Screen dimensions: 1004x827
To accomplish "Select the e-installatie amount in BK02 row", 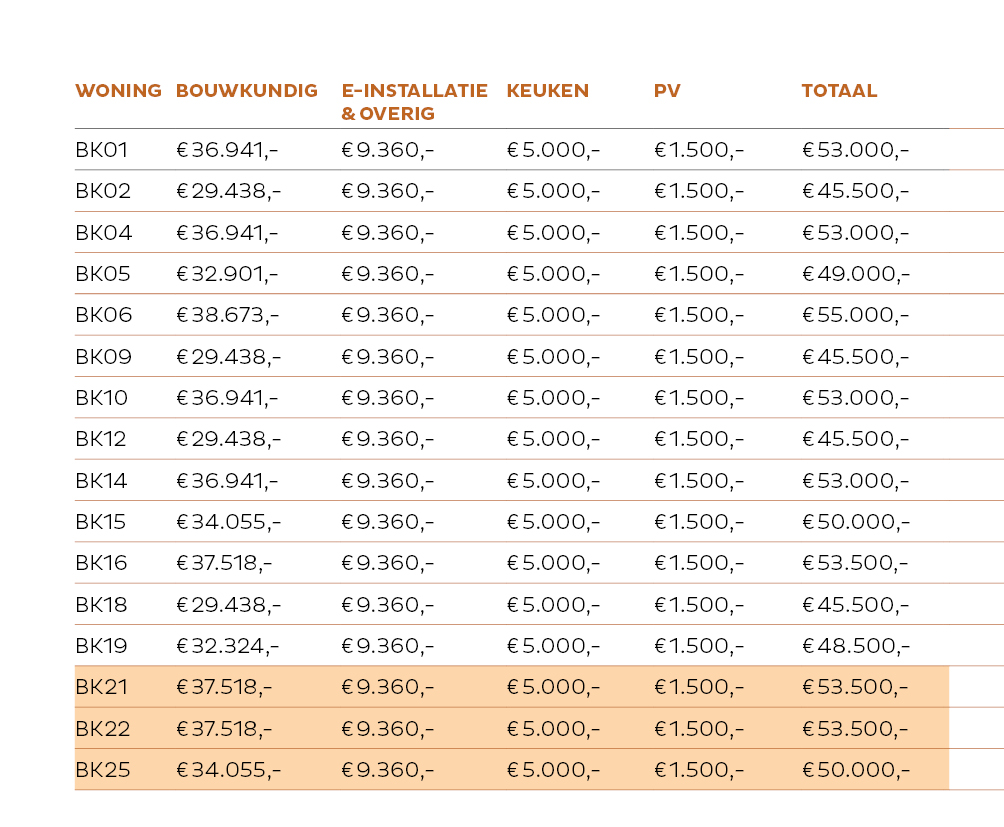I will [387, 192].
